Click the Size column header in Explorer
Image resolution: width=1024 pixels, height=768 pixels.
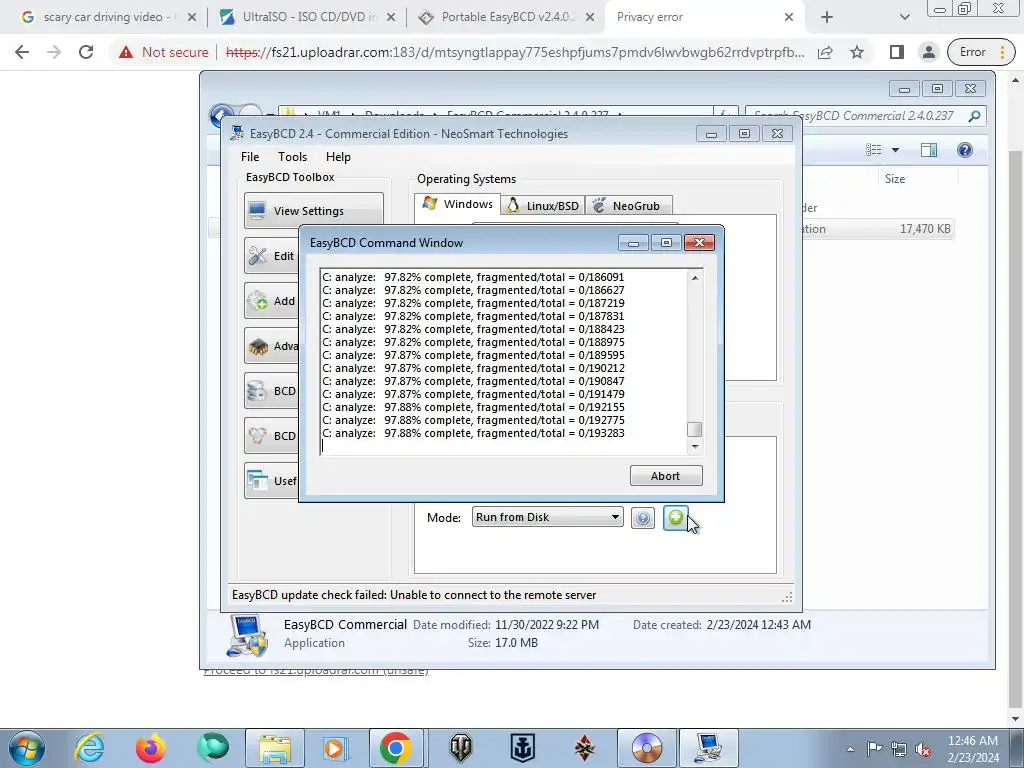point(895,178)
